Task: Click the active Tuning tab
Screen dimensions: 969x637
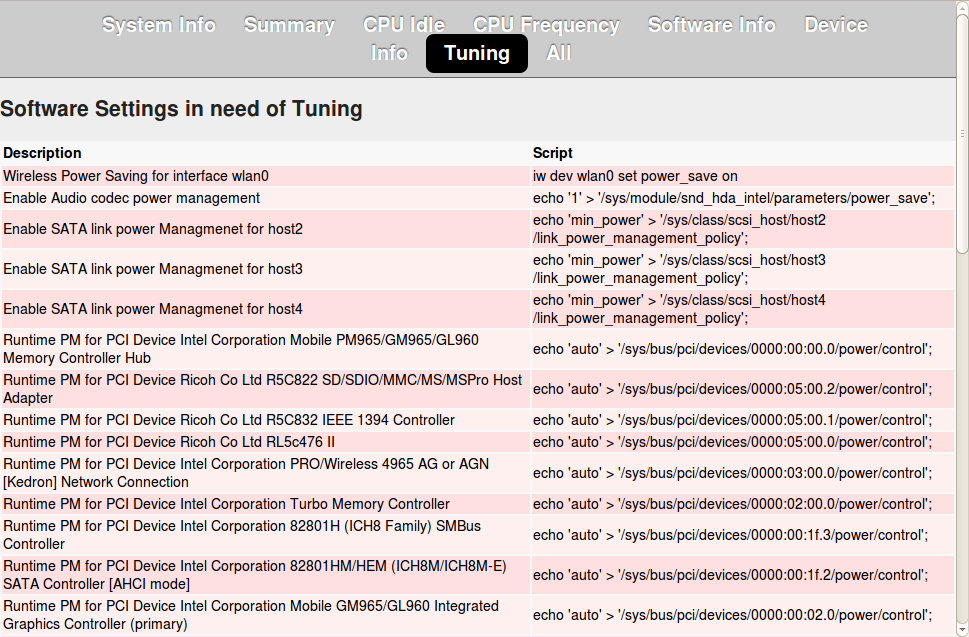Action: tap(477, 53)
